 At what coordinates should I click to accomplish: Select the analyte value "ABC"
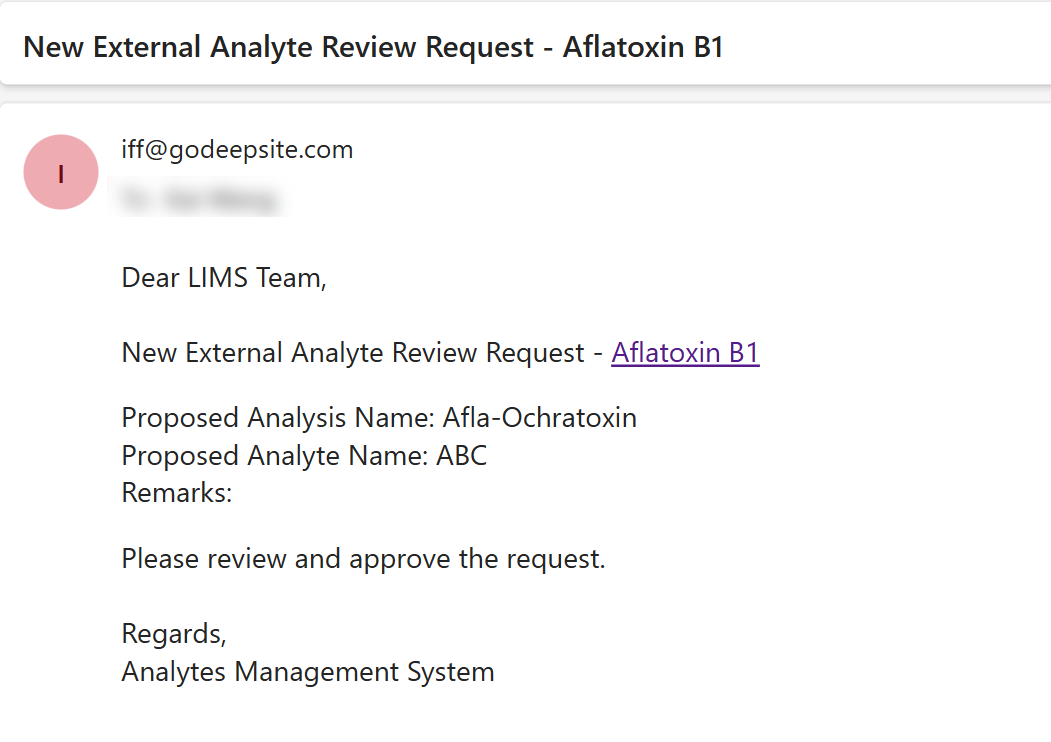click(x=462, y=455)
